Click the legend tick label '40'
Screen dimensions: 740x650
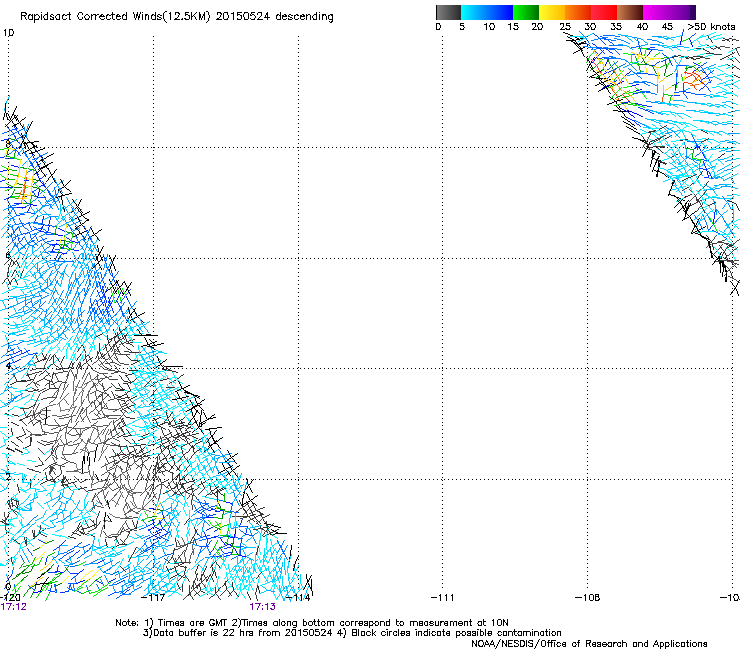point(642,27)
